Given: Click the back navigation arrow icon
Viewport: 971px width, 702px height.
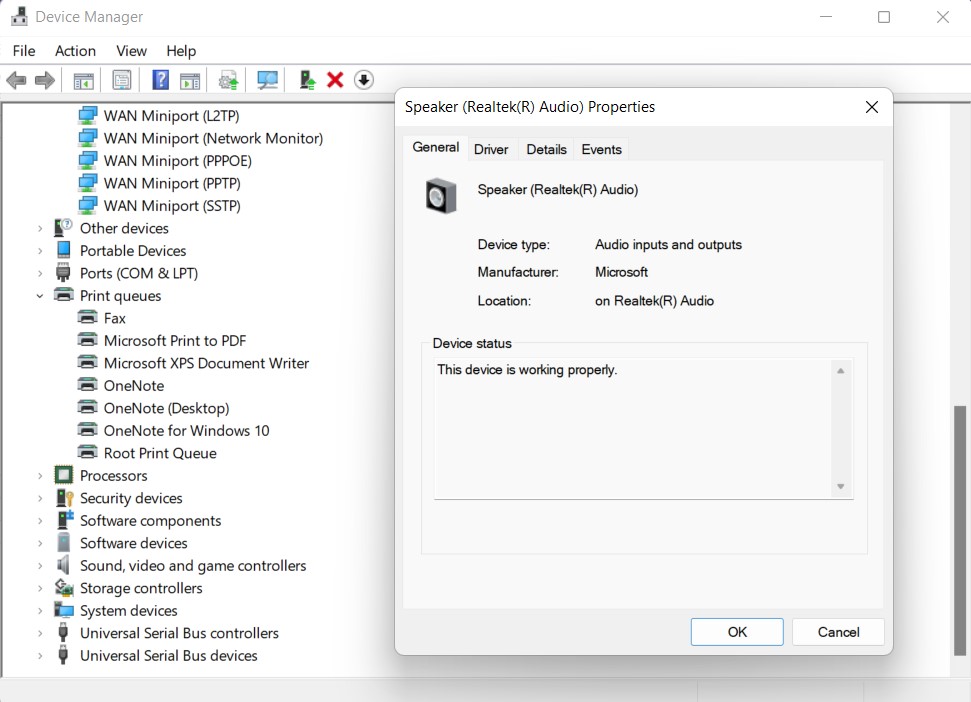Looking at the screenshot, I should click(x=16, y=79).
